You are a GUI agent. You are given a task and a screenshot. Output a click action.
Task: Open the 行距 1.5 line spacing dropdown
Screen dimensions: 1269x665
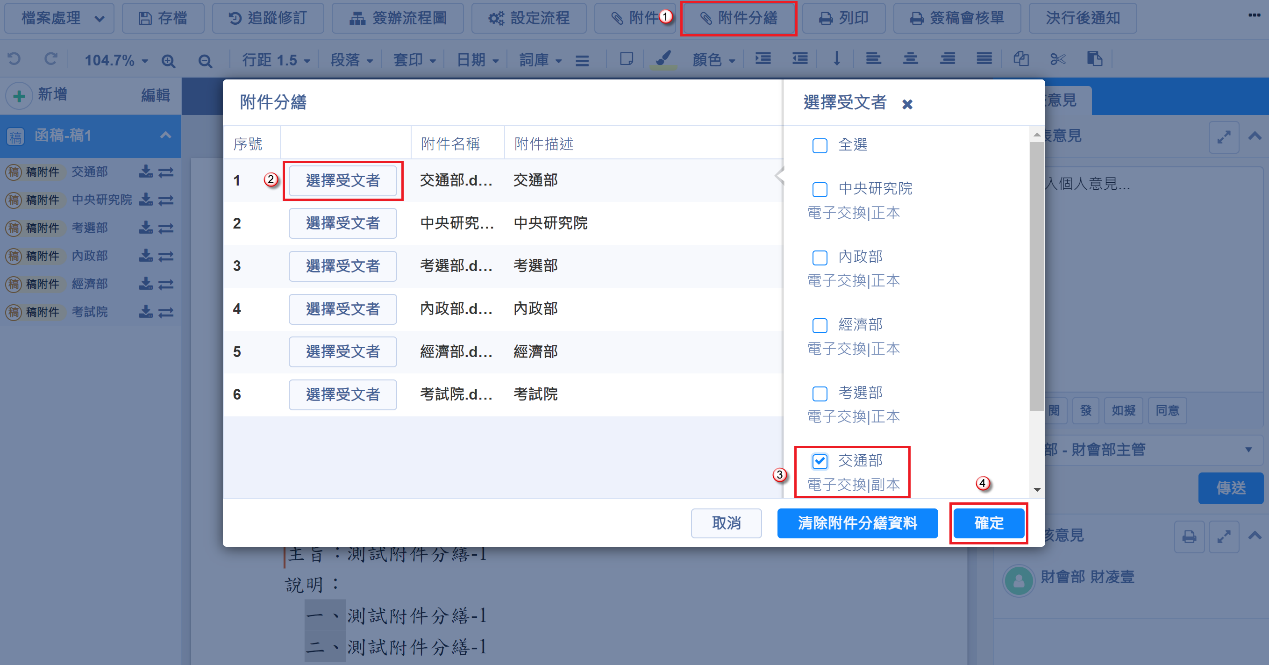275,60
